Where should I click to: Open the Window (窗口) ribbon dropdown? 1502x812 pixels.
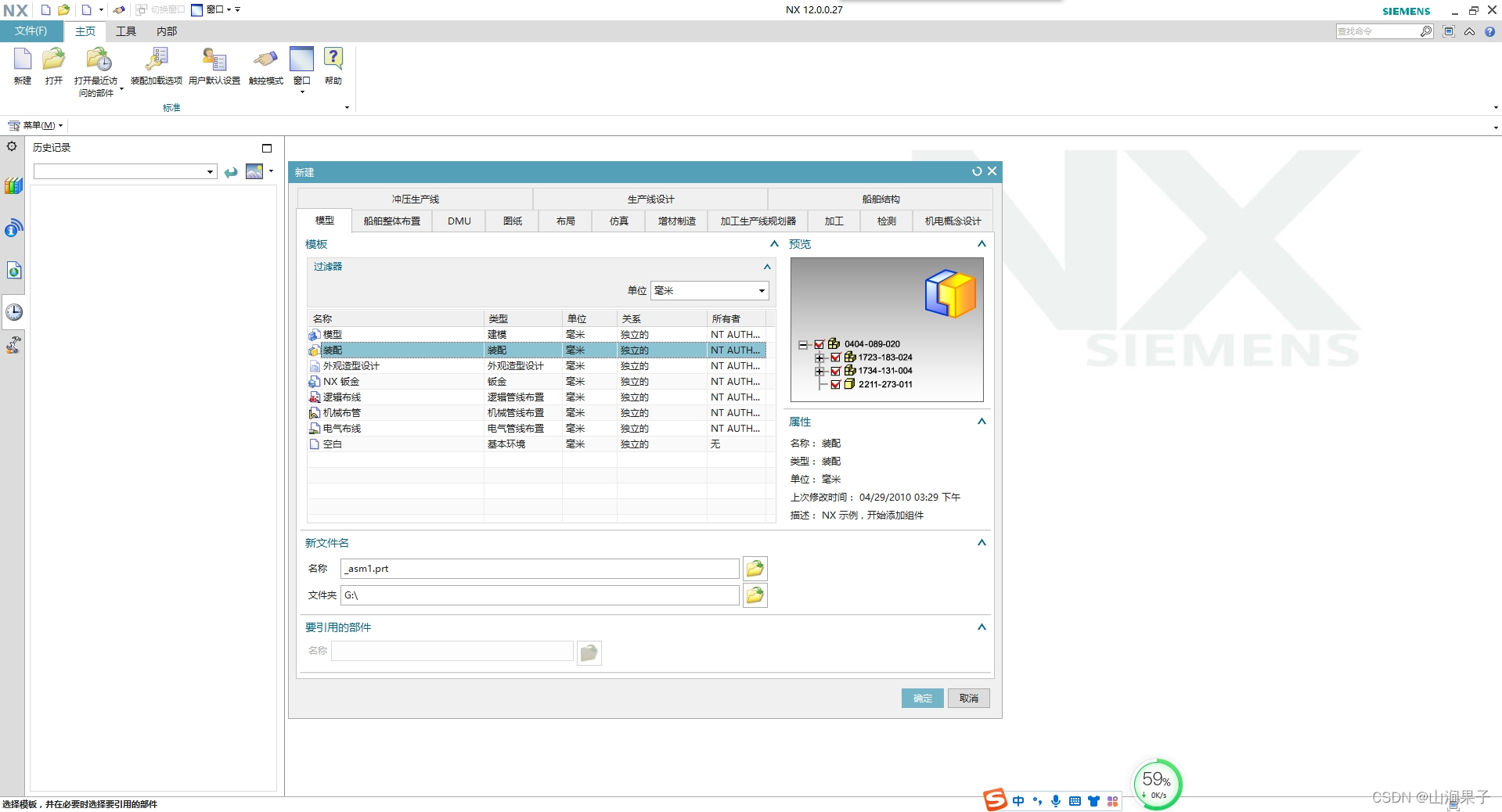(x=301, y=70)
